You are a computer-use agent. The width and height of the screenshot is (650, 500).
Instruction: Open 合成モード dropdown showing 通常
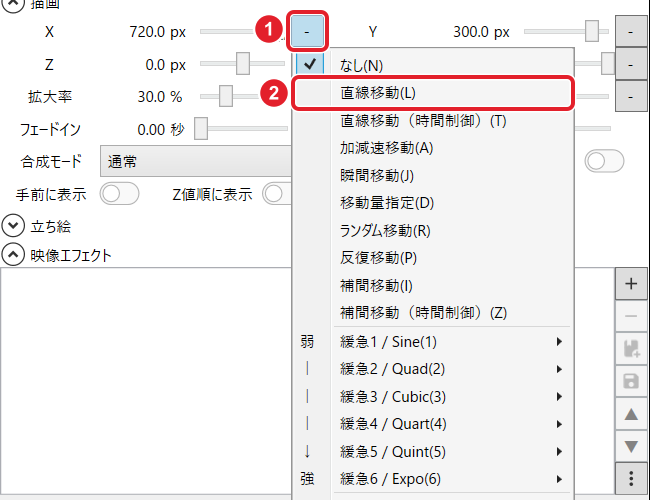pos(196,161)
